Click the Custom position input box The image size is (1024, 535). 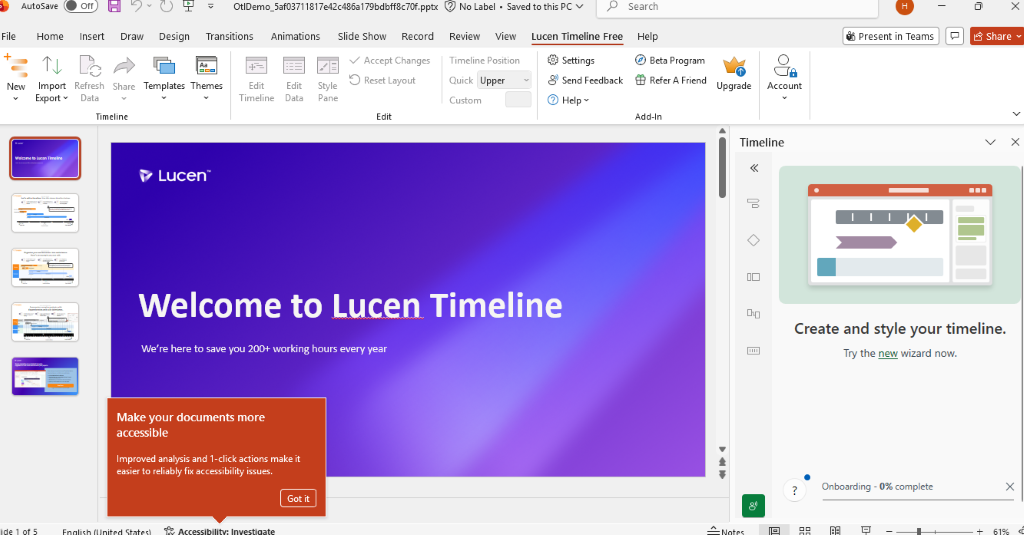[519, 100]
